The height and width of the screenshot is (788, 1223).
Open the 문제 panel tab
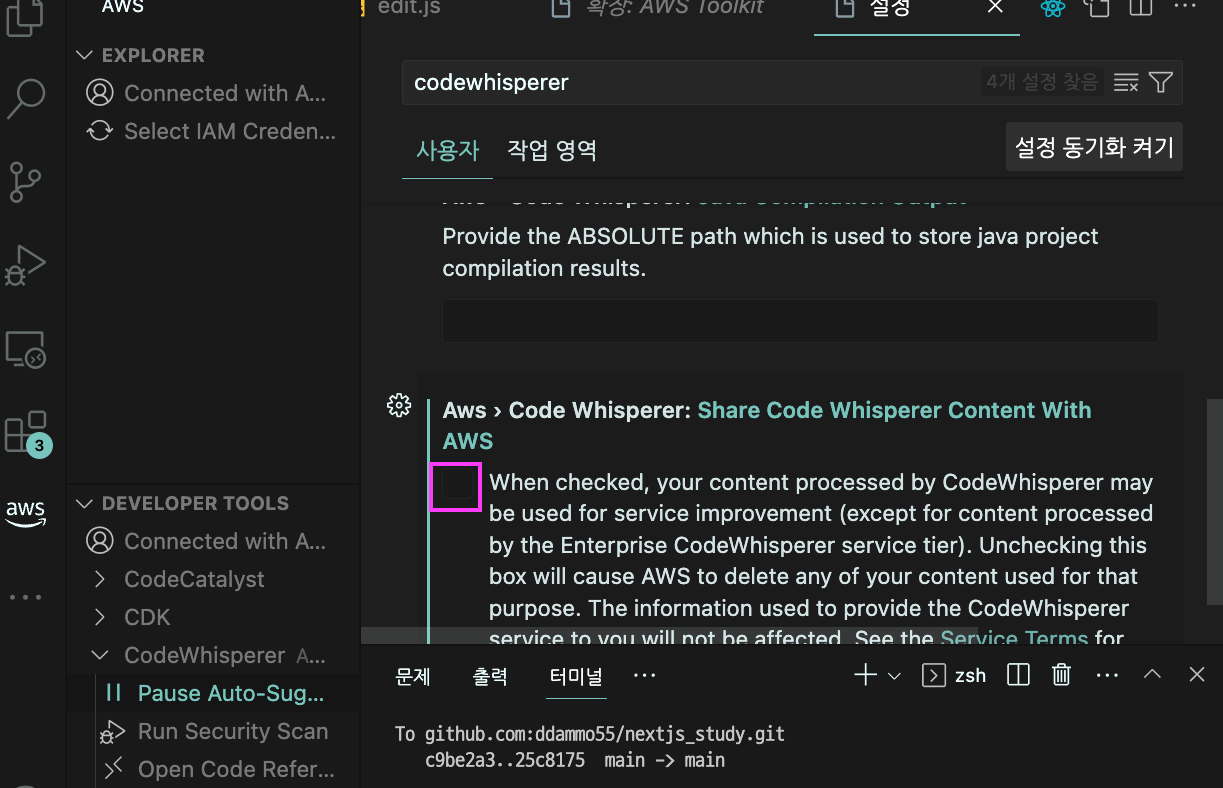(x=413, y=676)
